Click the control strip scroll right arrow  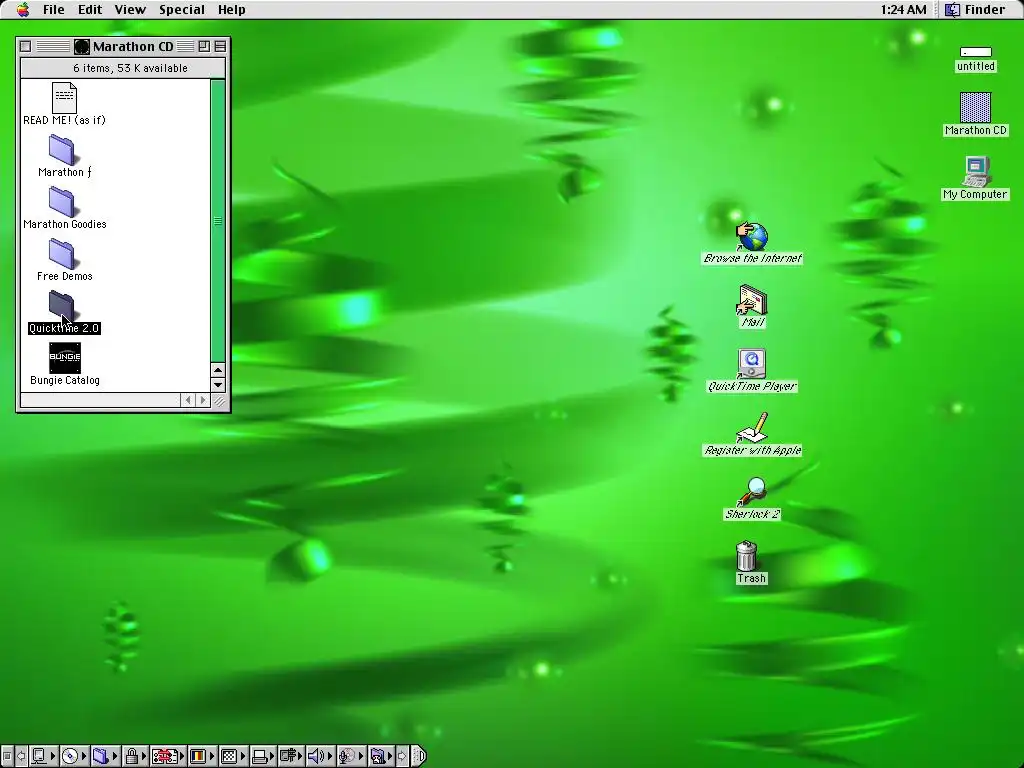coord(402,756)
